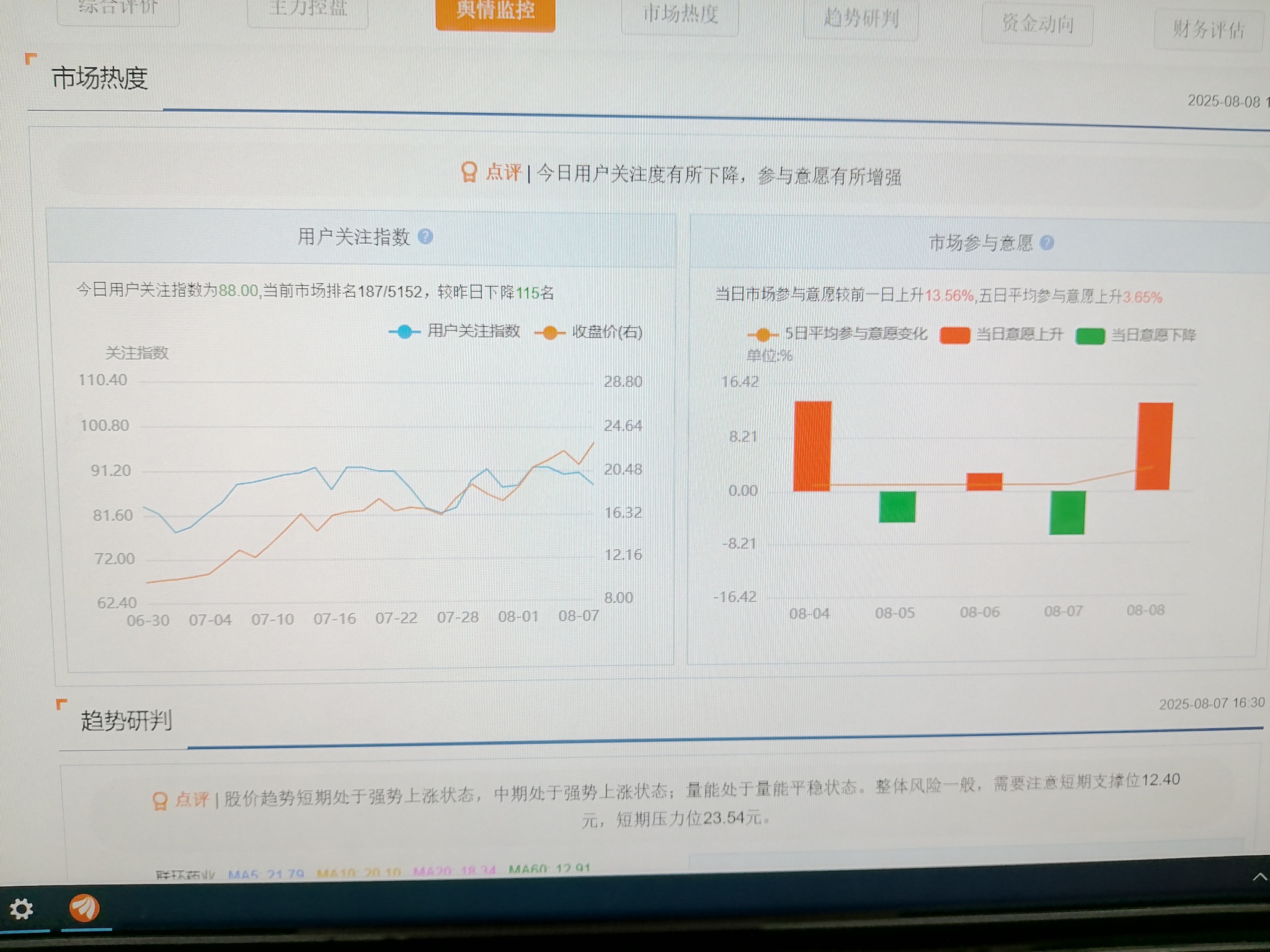Click the 3.65% five-day average value
The height and width of the screenshot is (952, 1270).
(1142, 297)
